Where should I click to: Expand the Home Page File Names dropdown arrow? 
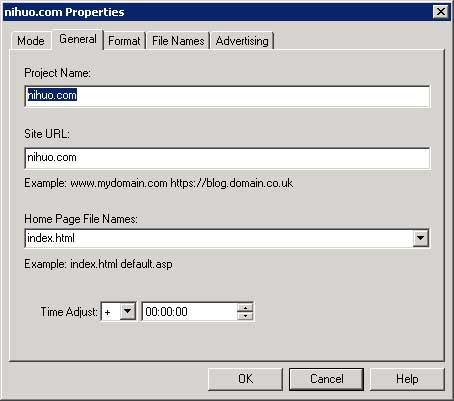(421, 238)
